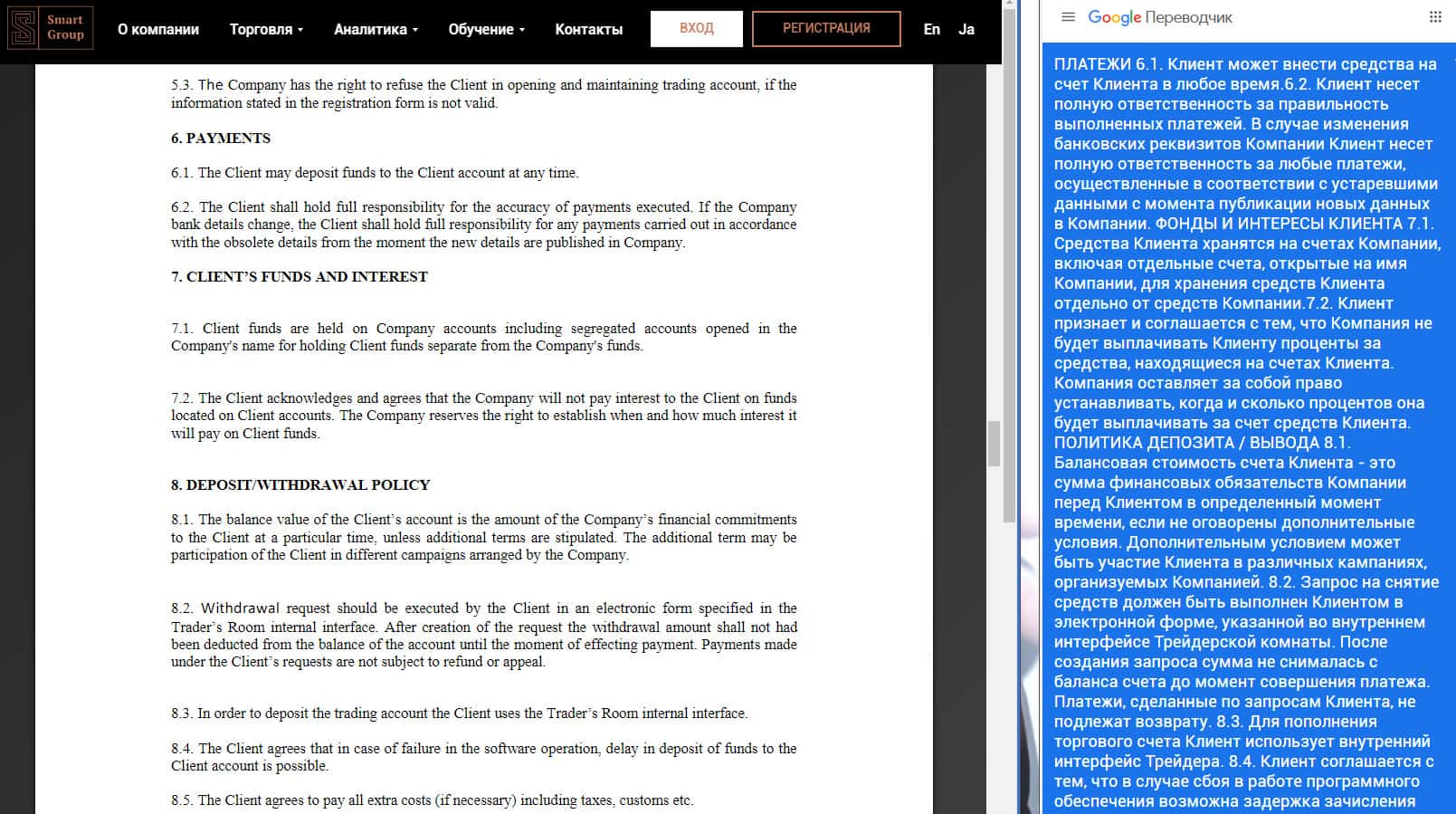Viewport: 1456px width, 814px height.
Task: Go to the Контакты page
Action: [588, 29]
